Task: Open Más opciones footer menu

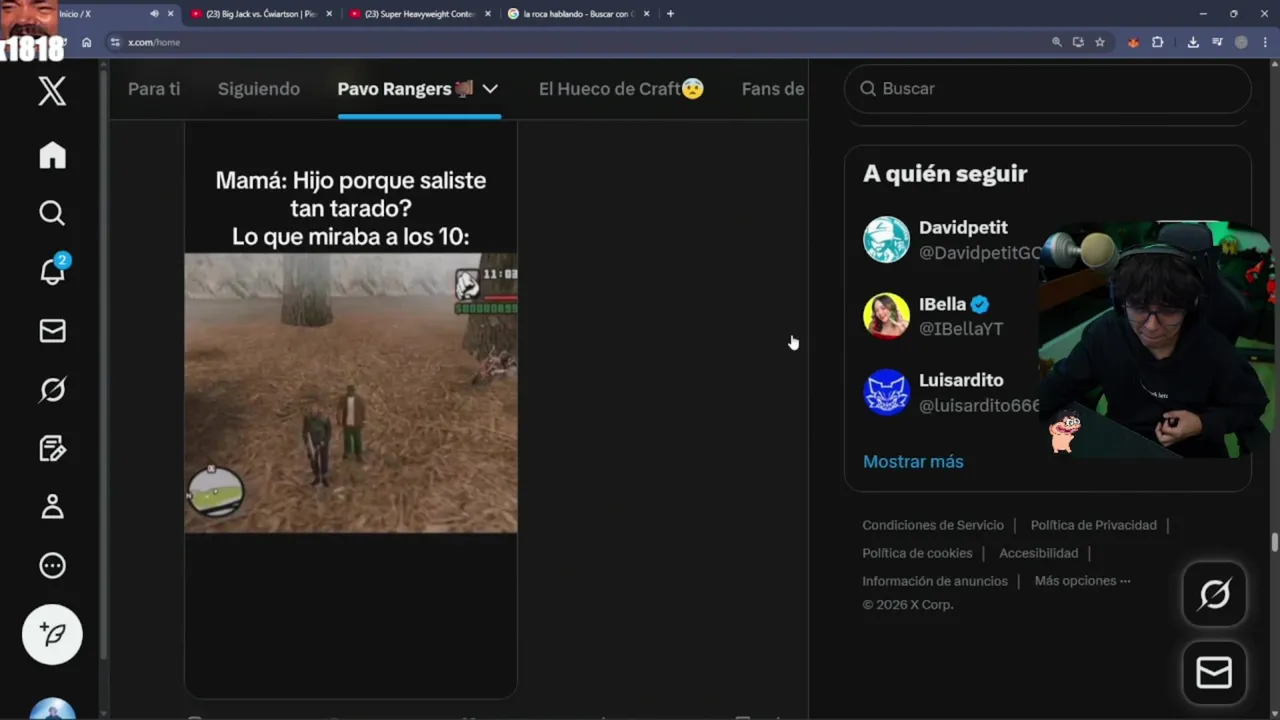Action: point(1082,581)
